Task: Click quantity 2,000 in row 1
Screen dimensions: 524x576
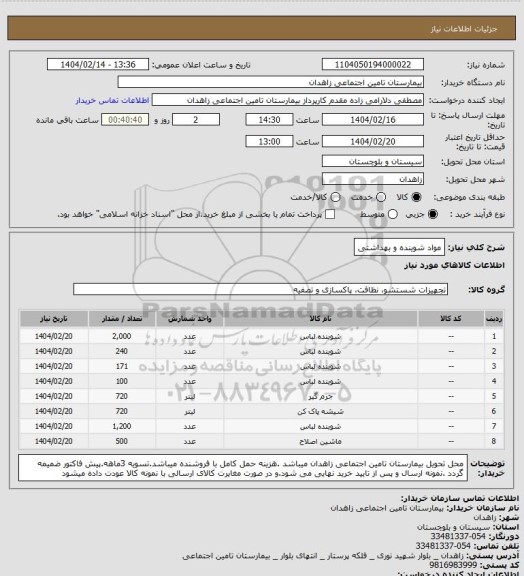Action: click(x=122, y=336)
